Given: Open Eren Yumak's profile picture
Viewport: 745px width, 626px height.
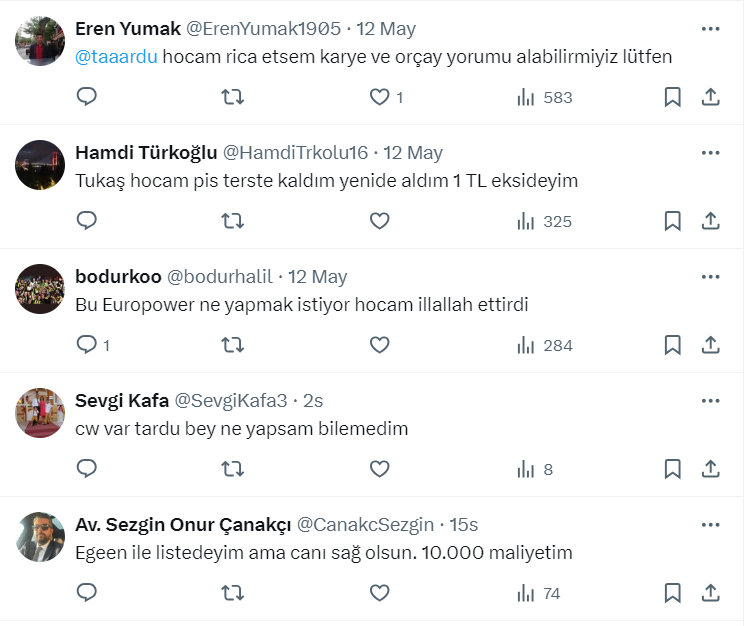Looking at the screenshot, I should pyautogui.click(x=41, y=41).
